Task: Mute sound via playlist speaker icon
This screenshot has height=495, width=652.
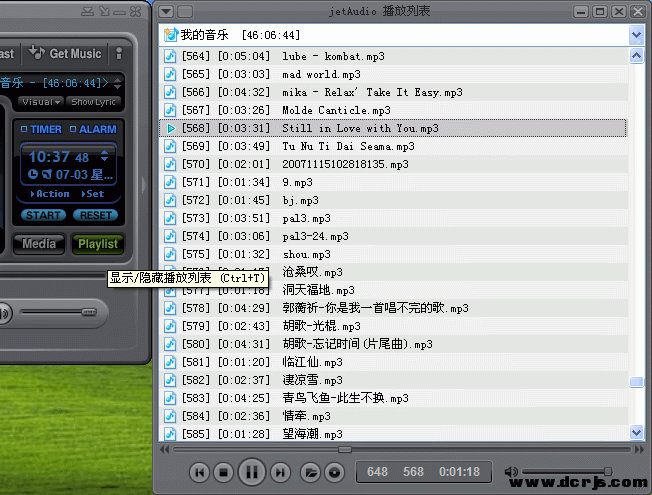Action: [x=512, y=471]
